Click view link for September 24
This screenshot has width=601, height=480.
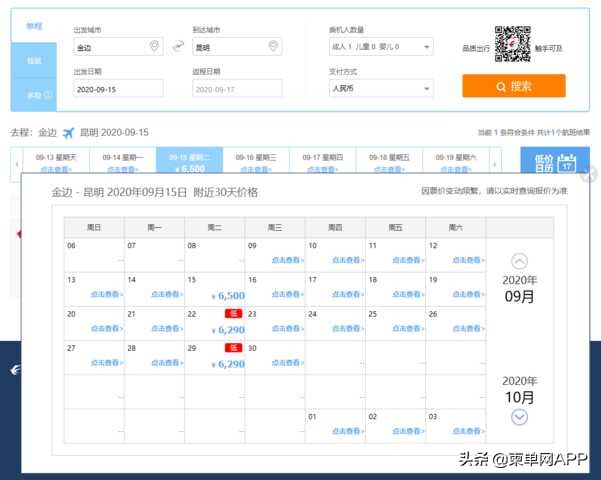[x=348, y=329]
